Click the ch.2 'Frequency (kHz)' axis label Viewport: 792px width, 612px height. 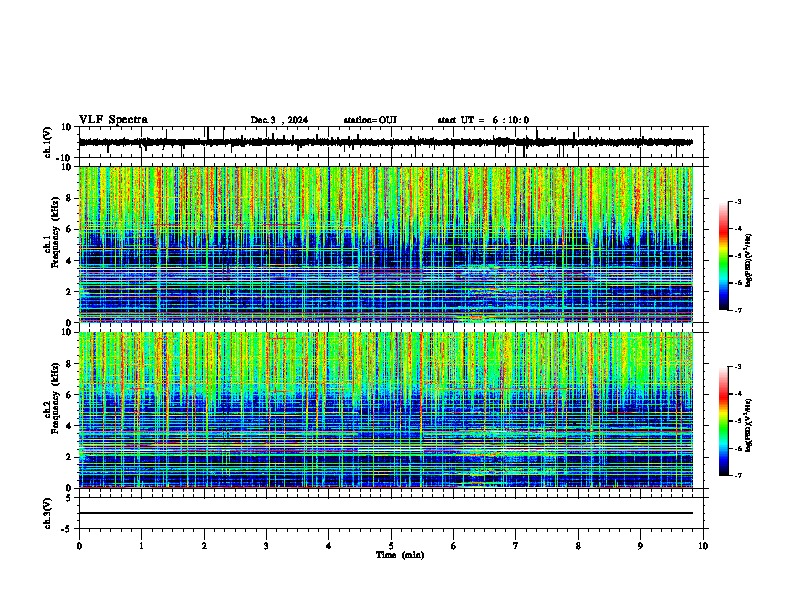(55, 398)
